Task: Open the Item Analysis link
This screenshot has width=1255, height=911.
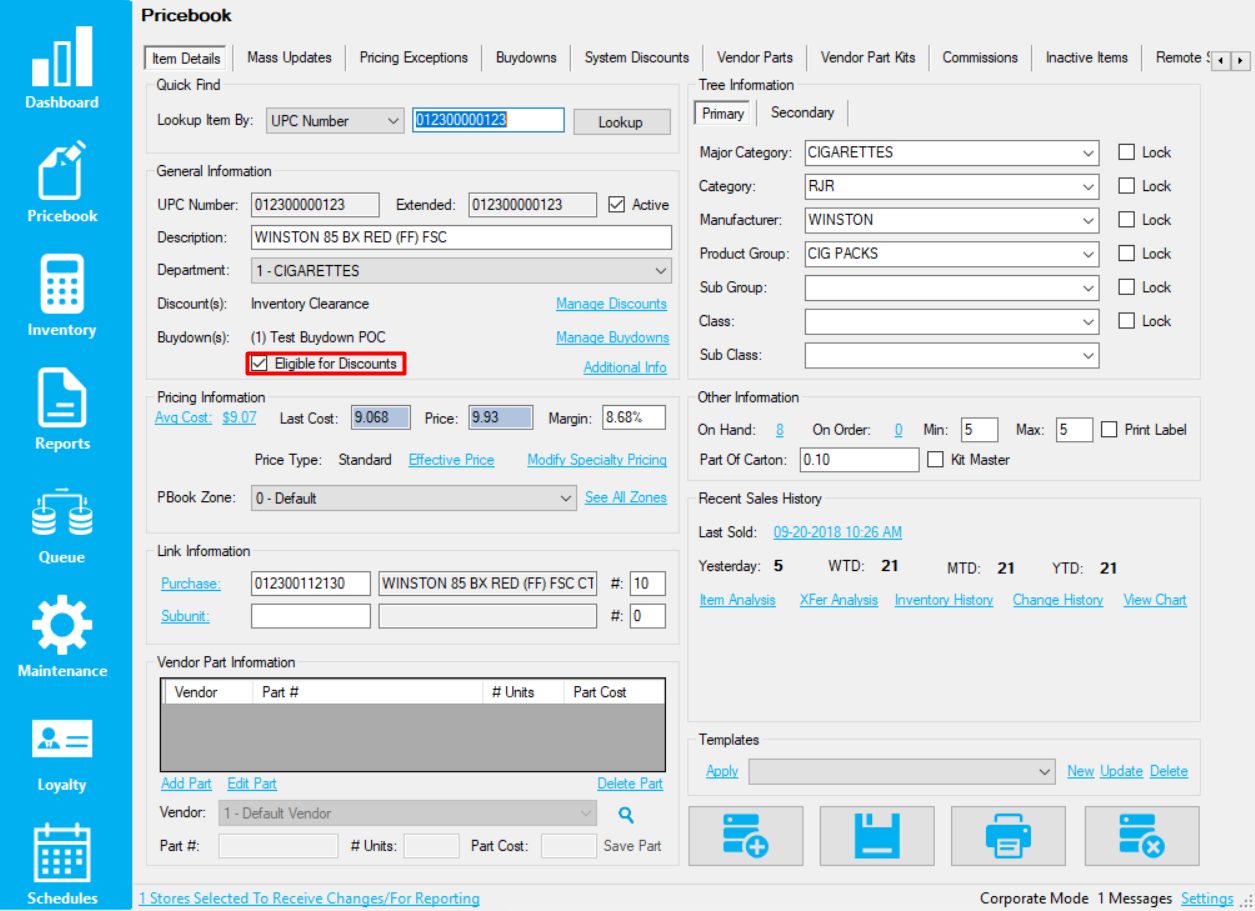Action: pos(738,600)
